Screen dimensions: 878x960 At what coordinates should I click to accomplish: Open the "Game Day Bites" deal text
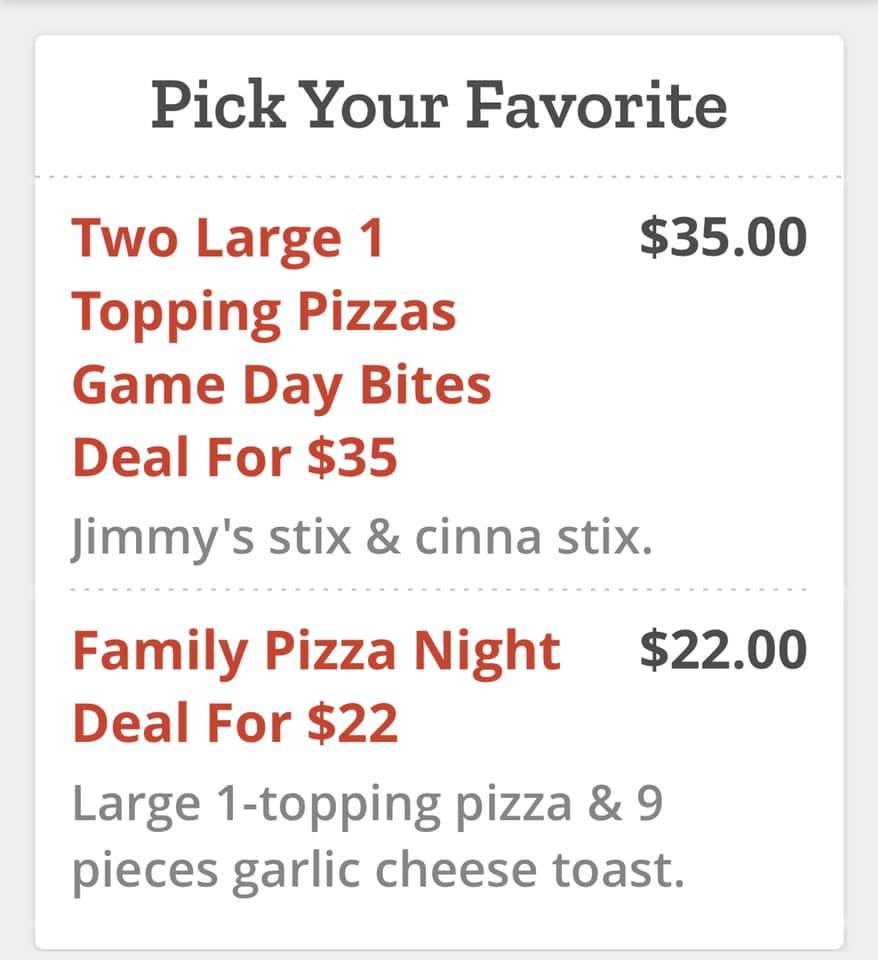281,385
